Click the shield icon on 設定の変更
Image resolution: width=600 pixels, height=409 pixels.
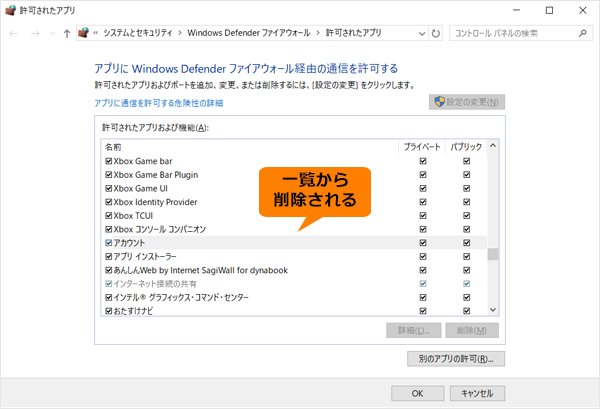(440, 102)
